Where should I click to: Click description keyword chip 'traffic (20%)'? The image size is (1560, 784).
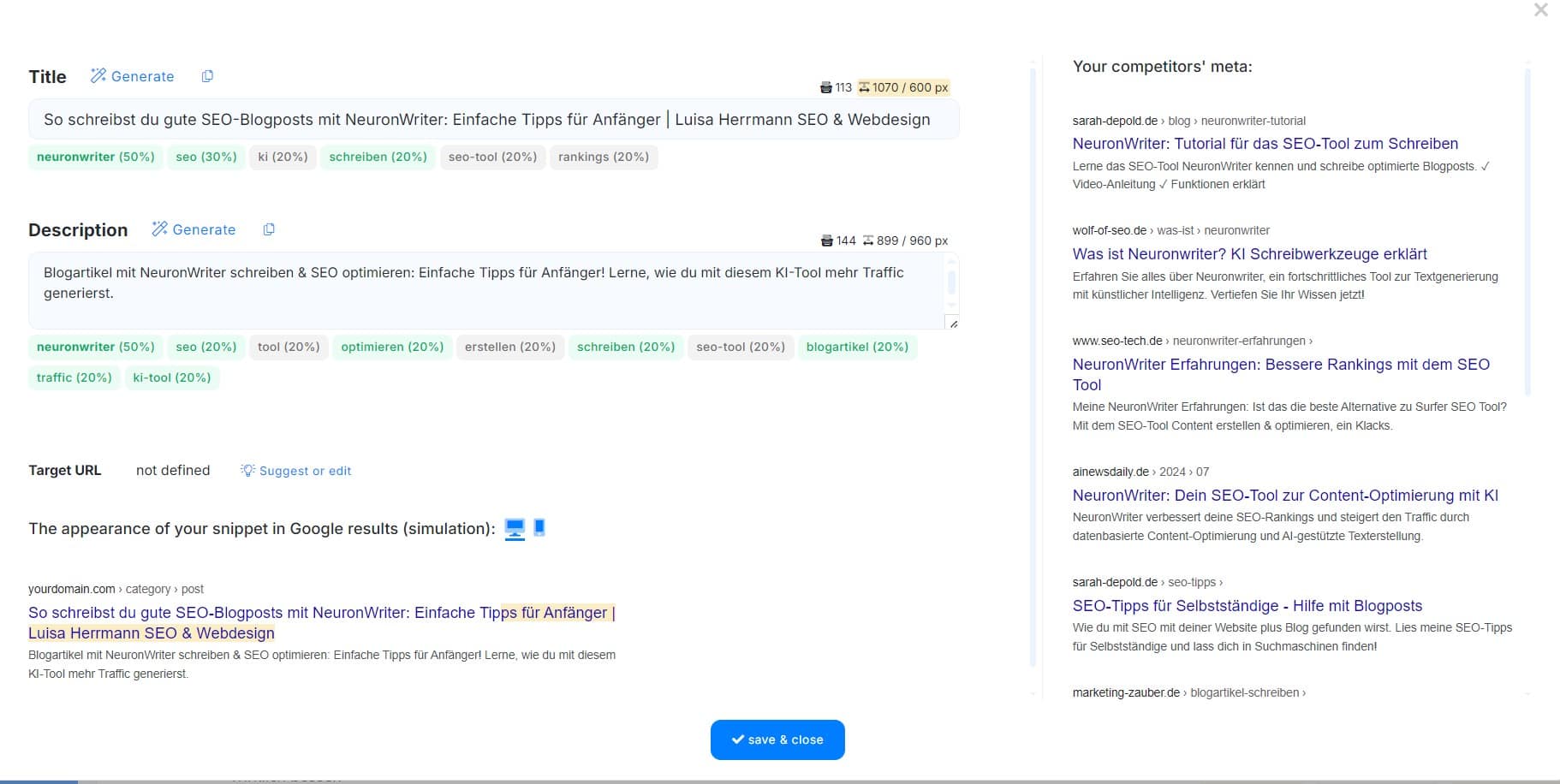(x=74, y=377)
